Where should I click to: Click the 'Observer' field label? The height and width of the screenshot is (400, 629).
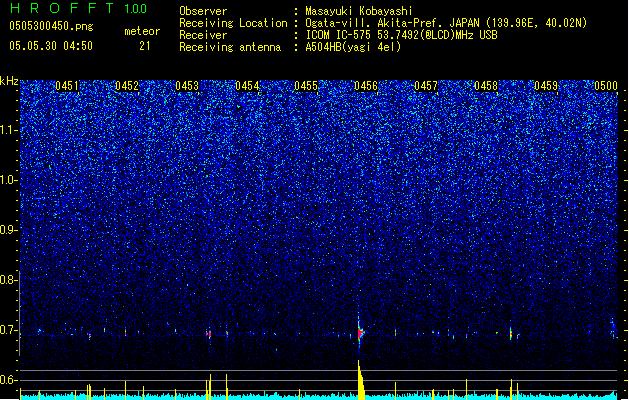point(203,11)
